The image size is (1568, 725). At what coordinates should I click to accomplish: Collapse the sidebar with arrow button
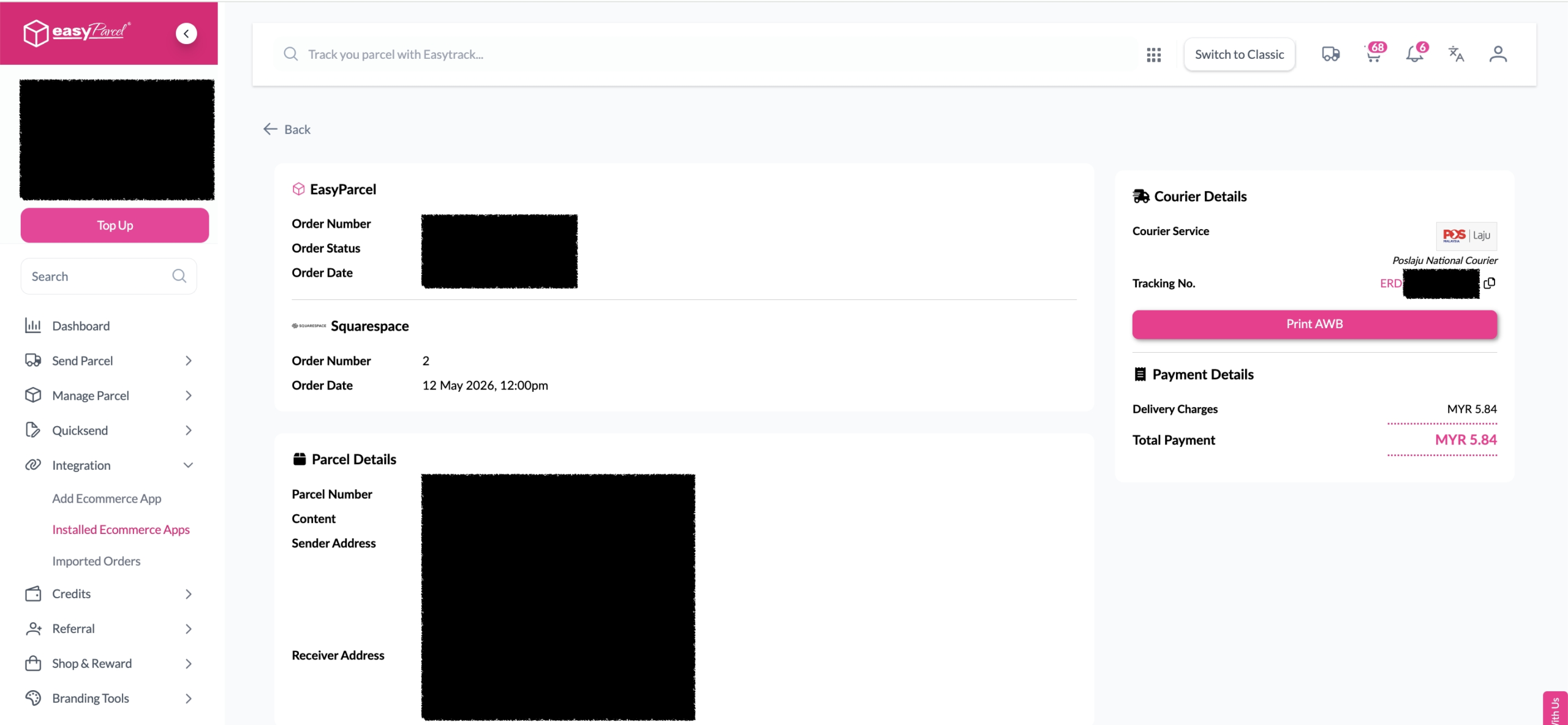pyautogui.click(x=186, y=34)
